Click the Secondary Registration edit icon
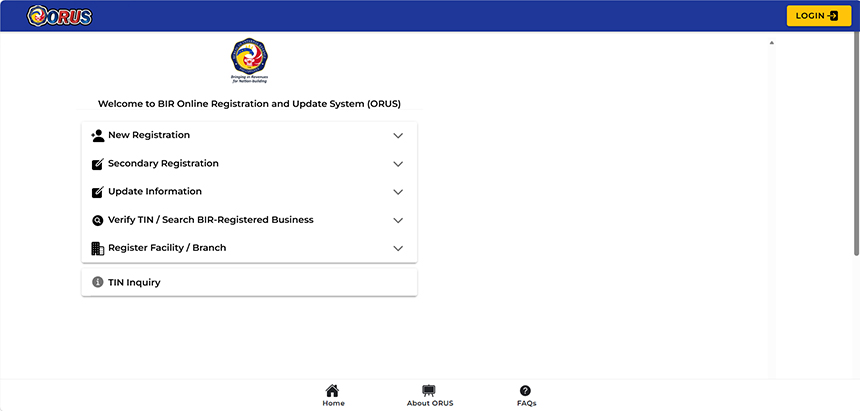860x411 pixels. (98, 164)
